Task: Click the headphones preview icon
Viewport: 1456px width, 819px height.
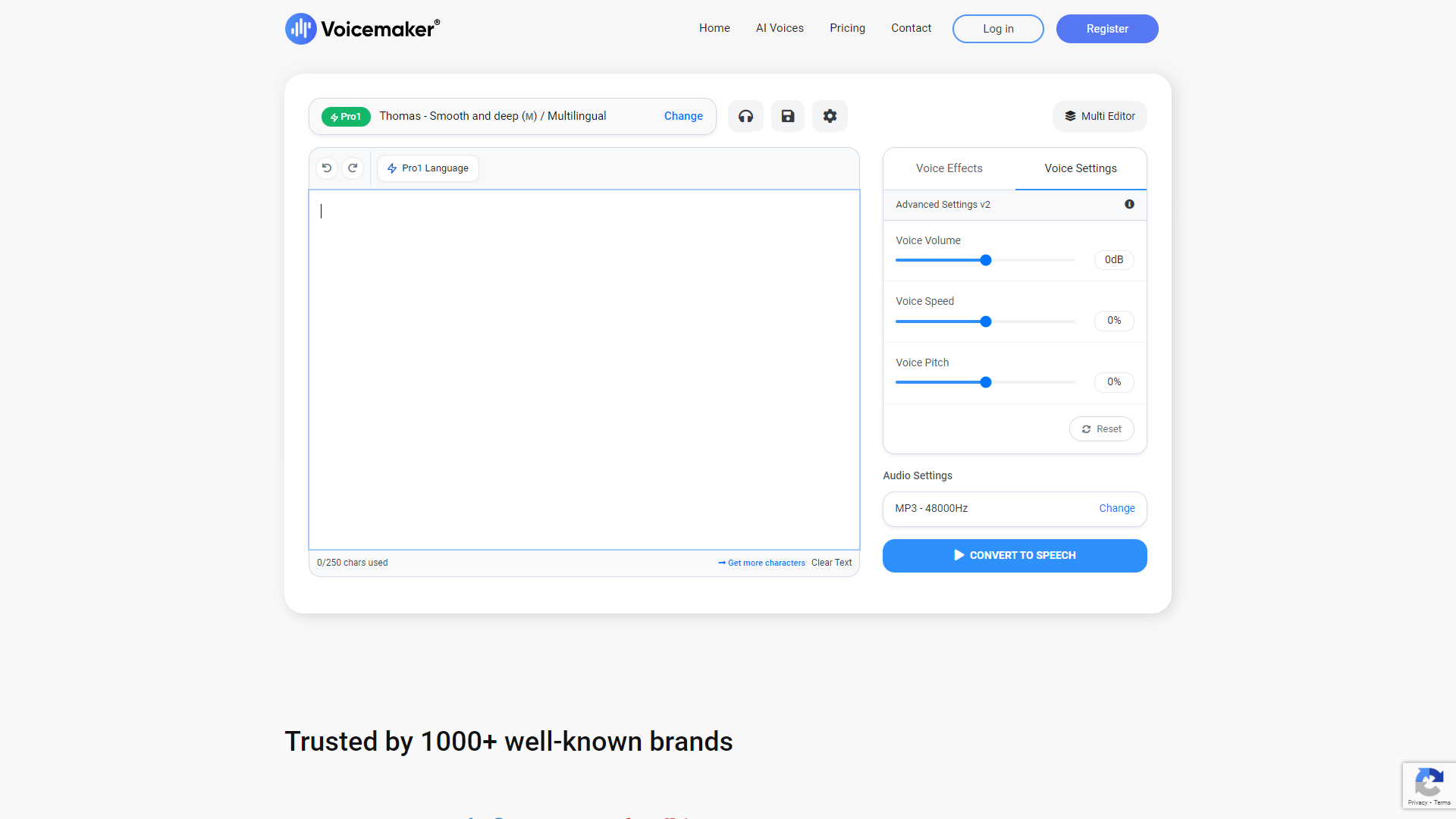Action: pos(746,116)
